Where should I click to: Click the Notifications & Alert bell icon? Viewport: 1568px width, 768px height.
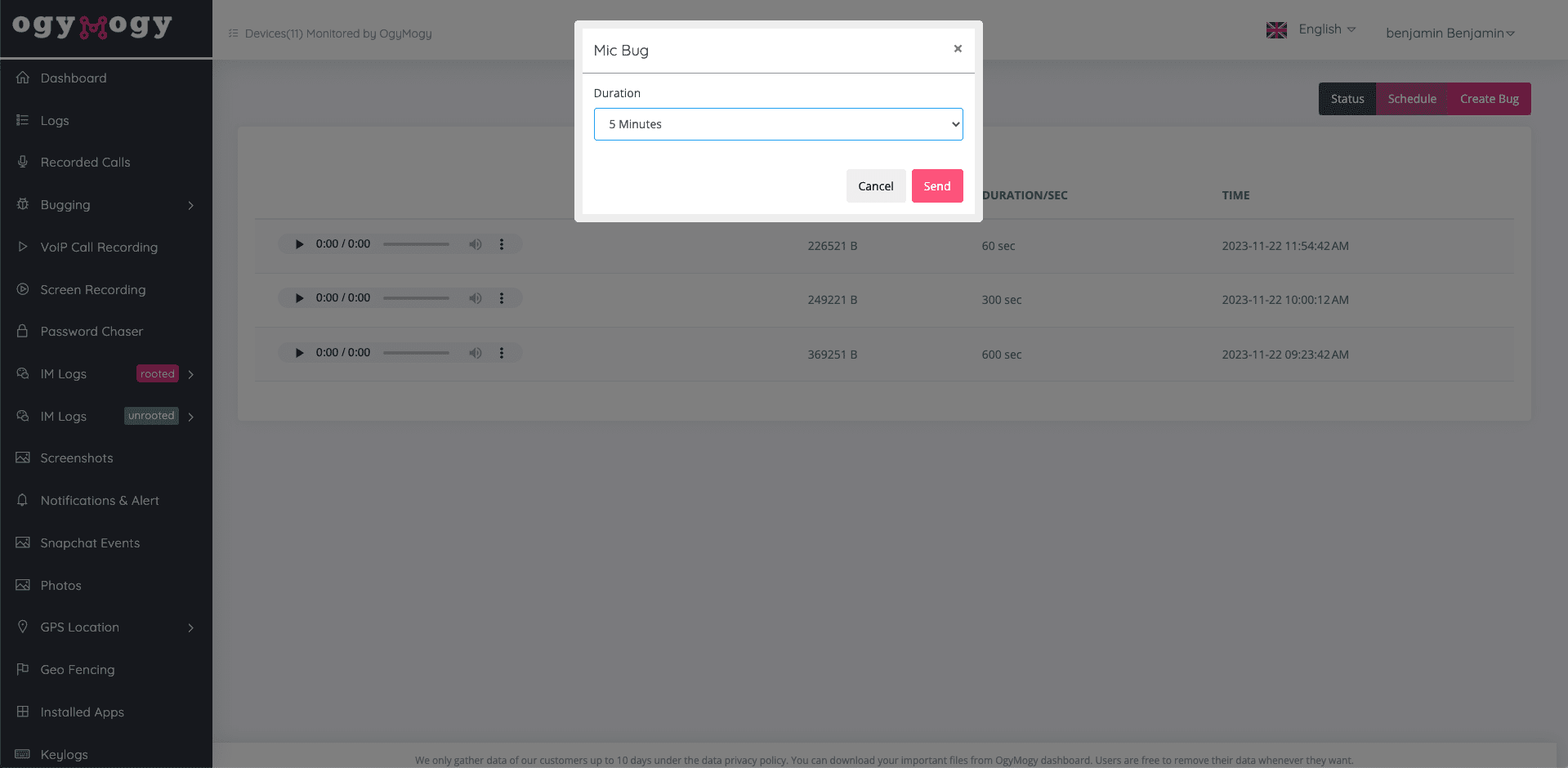point(23,500)
